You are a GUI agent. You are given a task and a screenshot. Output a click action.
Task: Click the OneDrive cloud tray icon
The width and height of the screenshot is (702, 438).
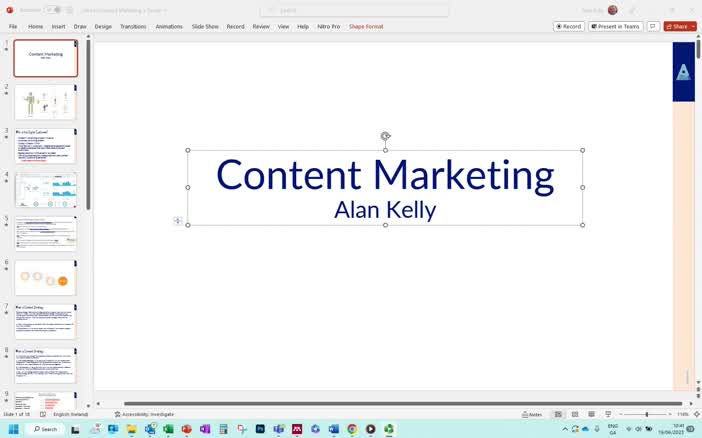coord(585,429)
